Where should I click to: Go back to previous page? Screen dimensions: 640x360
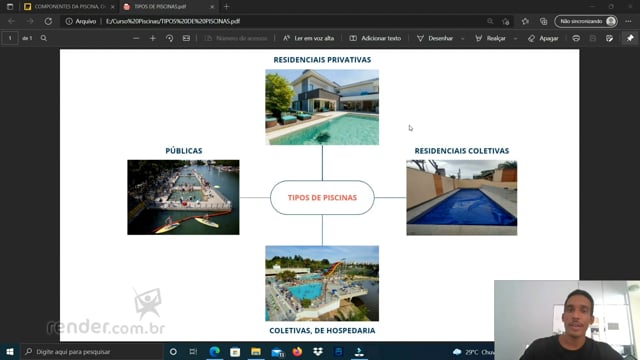[x=11, y=21]
